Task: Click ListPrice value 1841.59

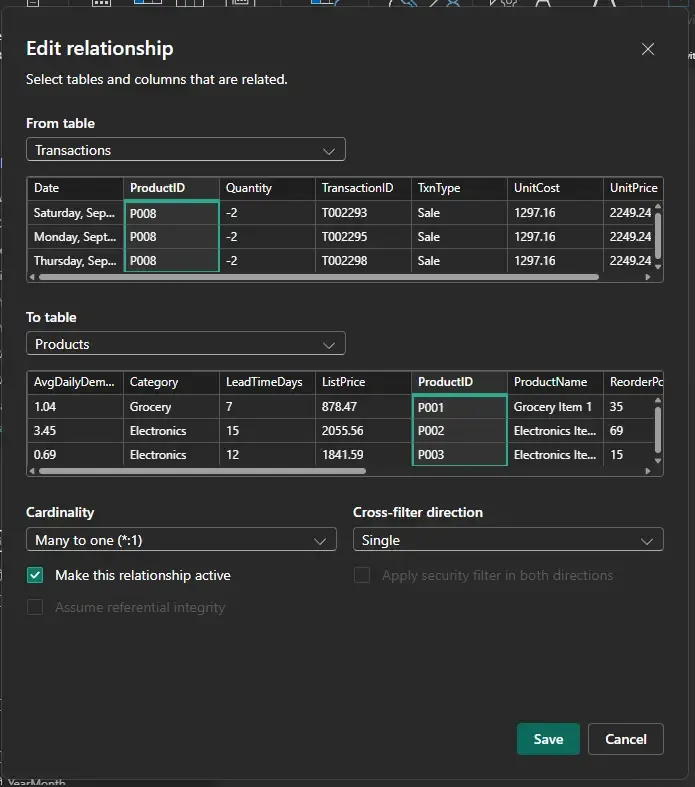Action: pyautogui.click(x=363, y=454)
